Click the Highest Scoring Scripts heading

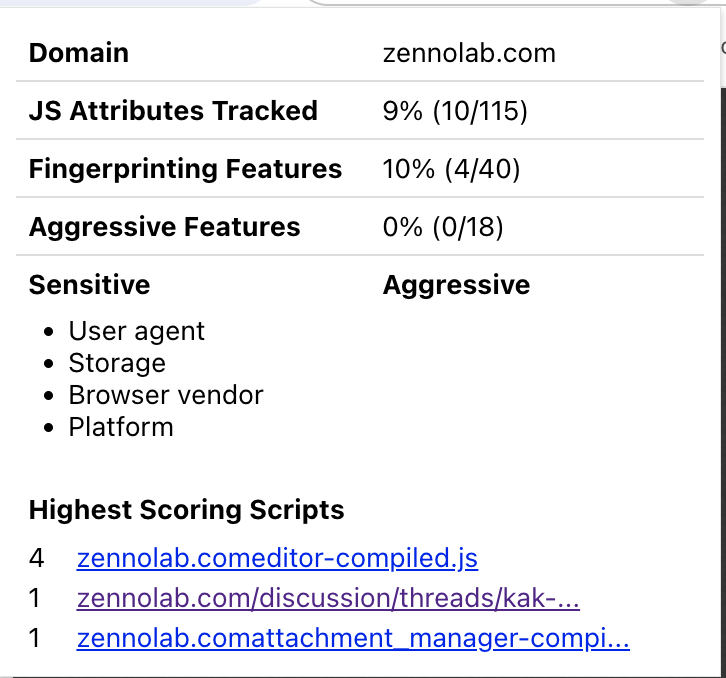click(x=186, y=510)
